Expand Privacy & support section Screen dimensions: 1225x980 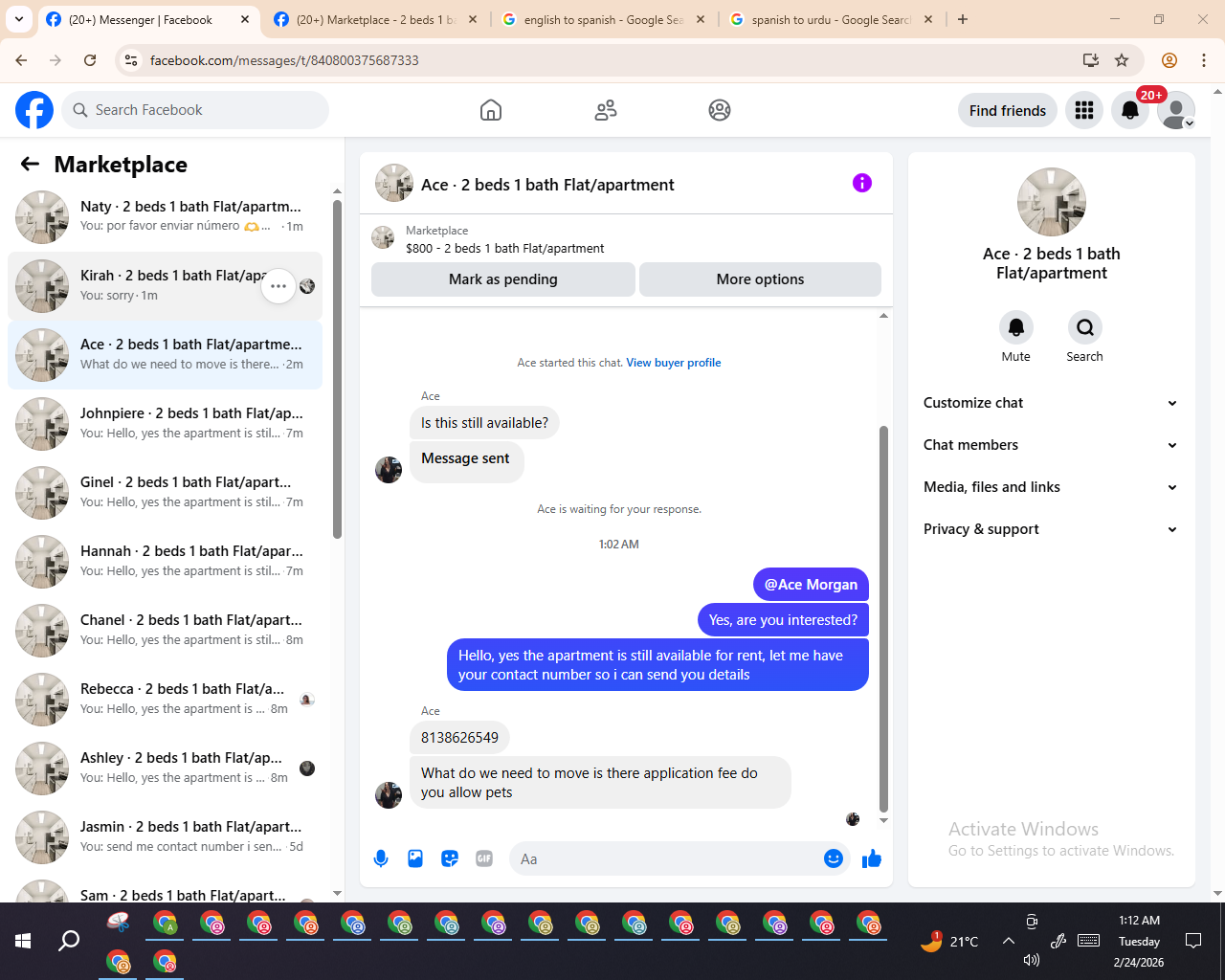(1051, 529)
